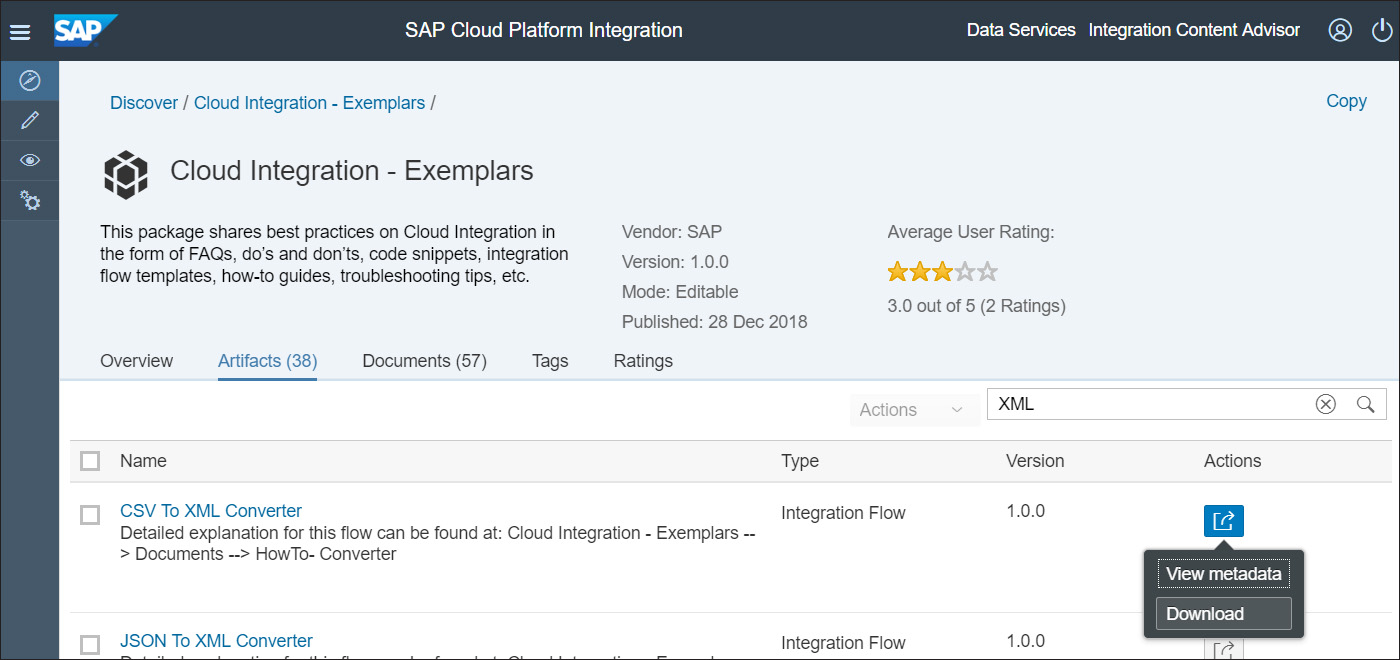Open the JSON To XML Converter artifact

[216, 641]
